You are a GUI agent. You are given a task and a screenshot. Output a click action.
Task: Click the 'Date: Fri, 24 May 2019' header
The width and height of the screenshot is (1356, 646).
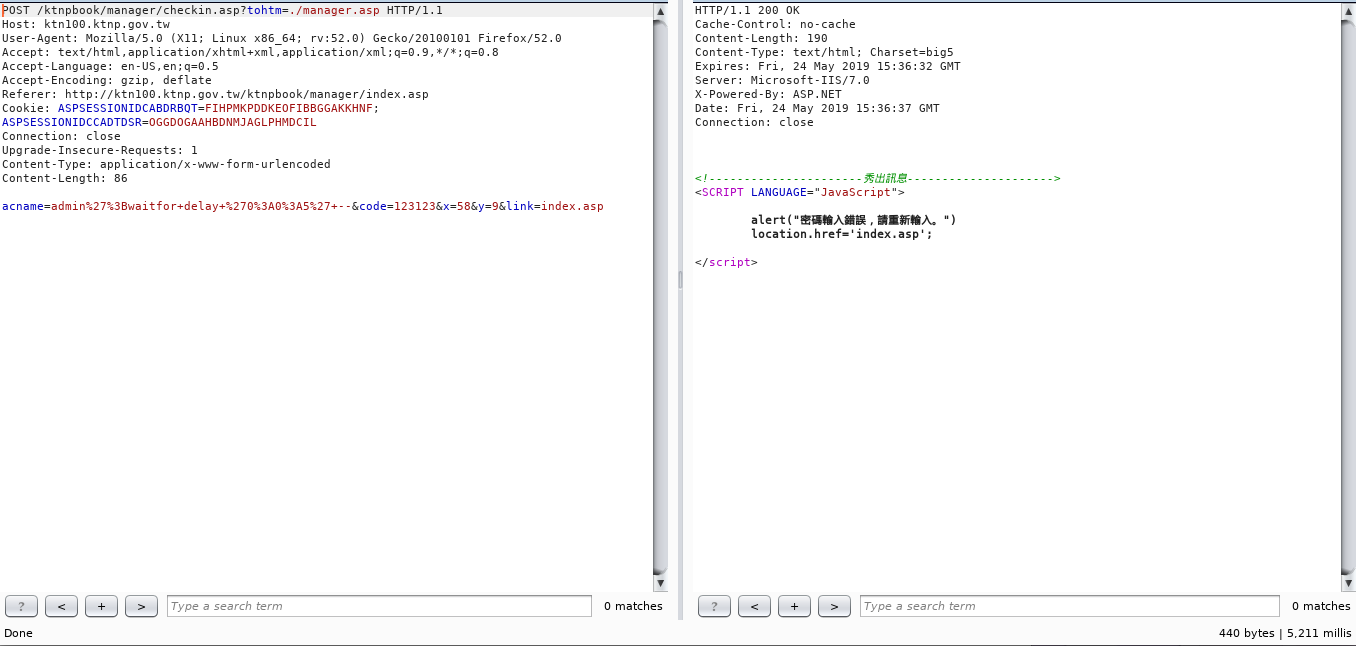(817, 108)
